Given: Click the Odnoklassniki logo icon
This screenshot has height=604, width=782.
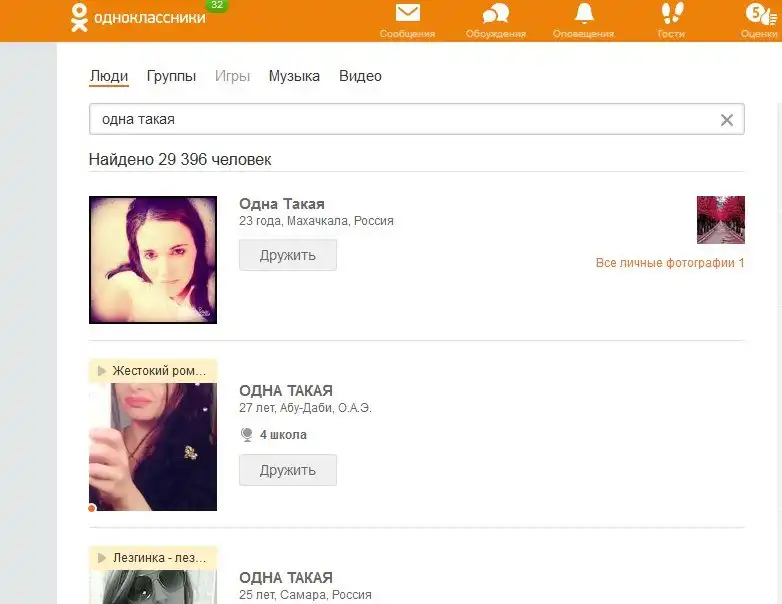Looking at the screenshot, I should pyautogui.click(x=79, y=17).
